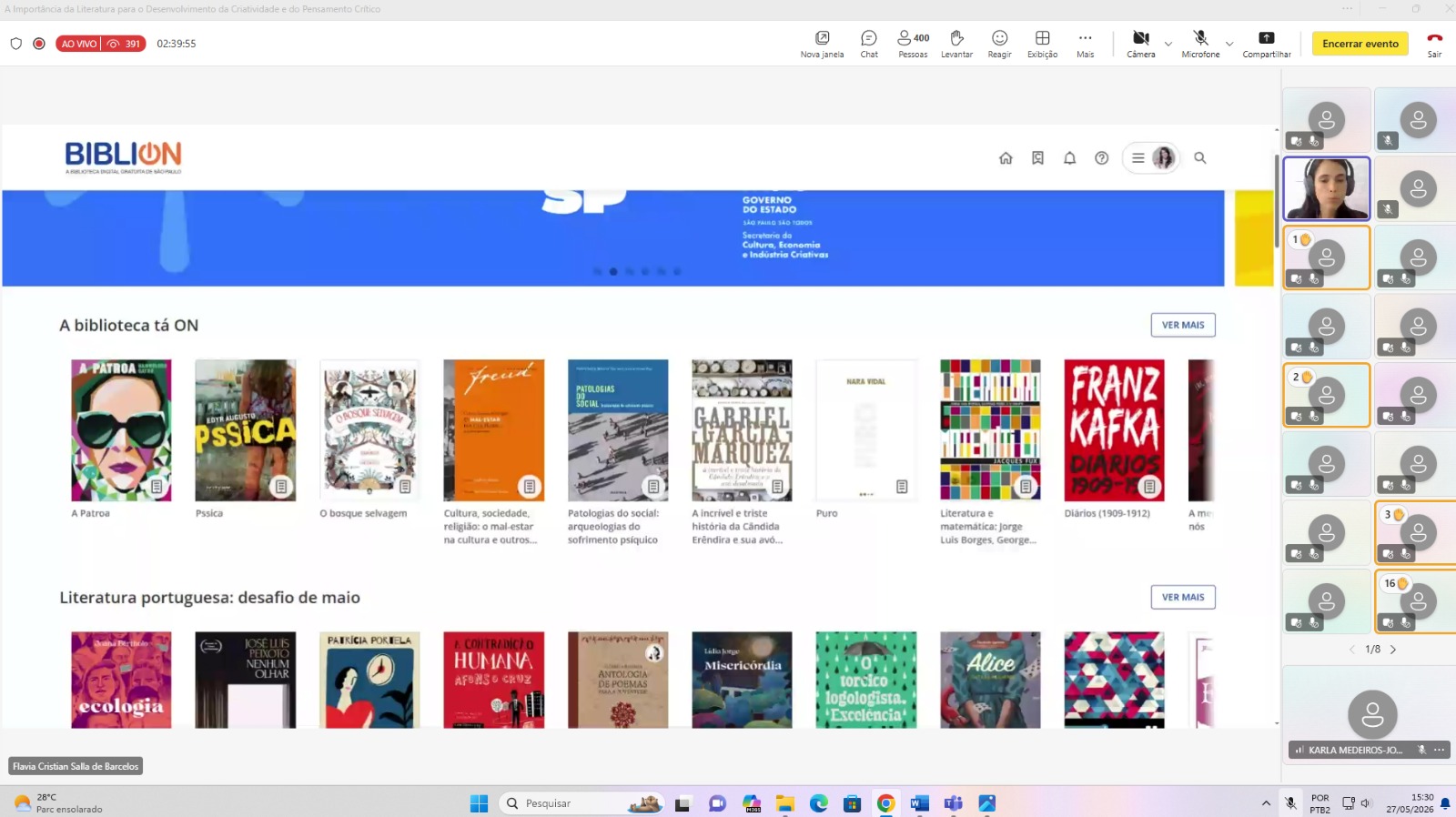Click taskbar Pesquisar search box

582,803
